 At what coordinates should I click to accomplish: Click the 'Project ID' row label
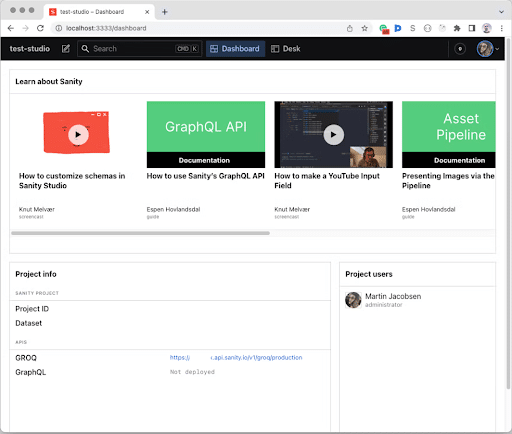32,309
